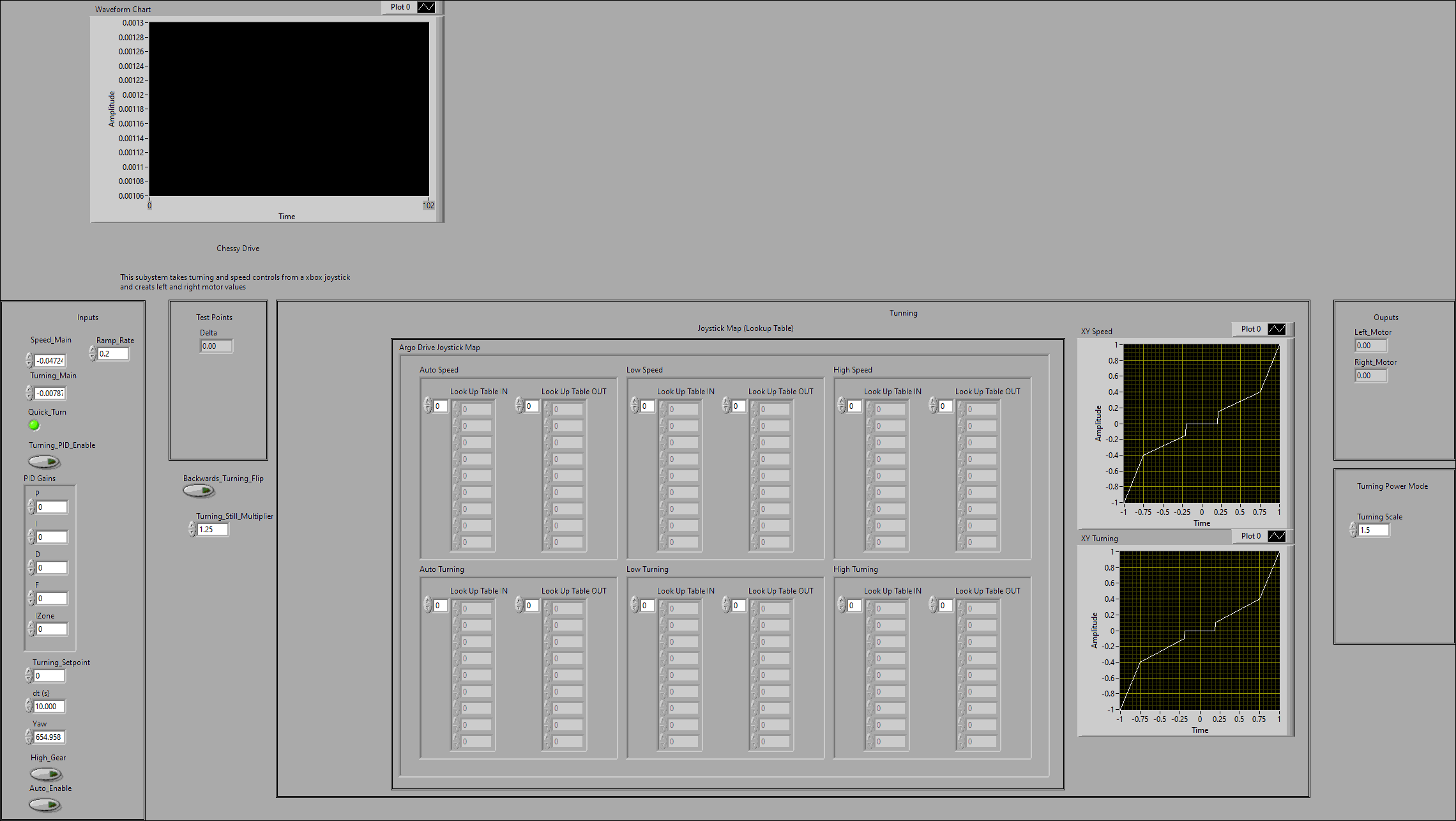Click the increment arrow on Speed_Main control
This screenshot has width=1456, height=821.
pyautogui.click(x=29, y=357)
